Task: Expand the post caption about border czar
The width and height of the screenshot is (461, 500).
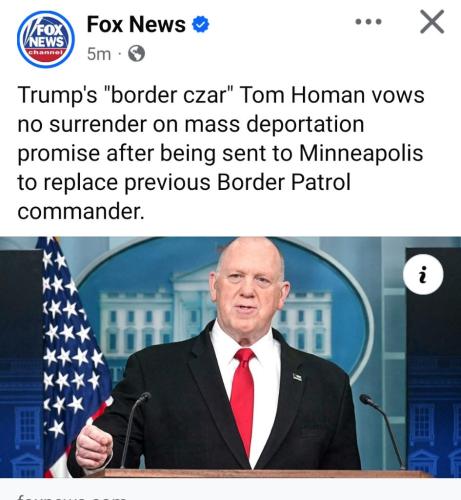Action: (221, 153)
